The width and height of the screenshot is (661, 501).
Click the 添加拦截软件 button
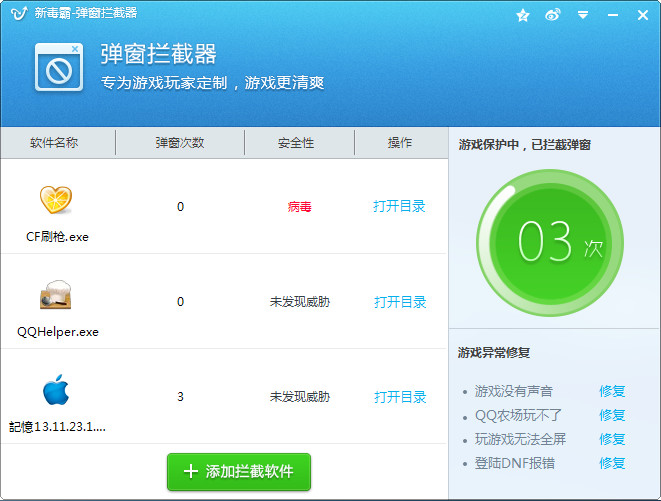click(239, 471)
